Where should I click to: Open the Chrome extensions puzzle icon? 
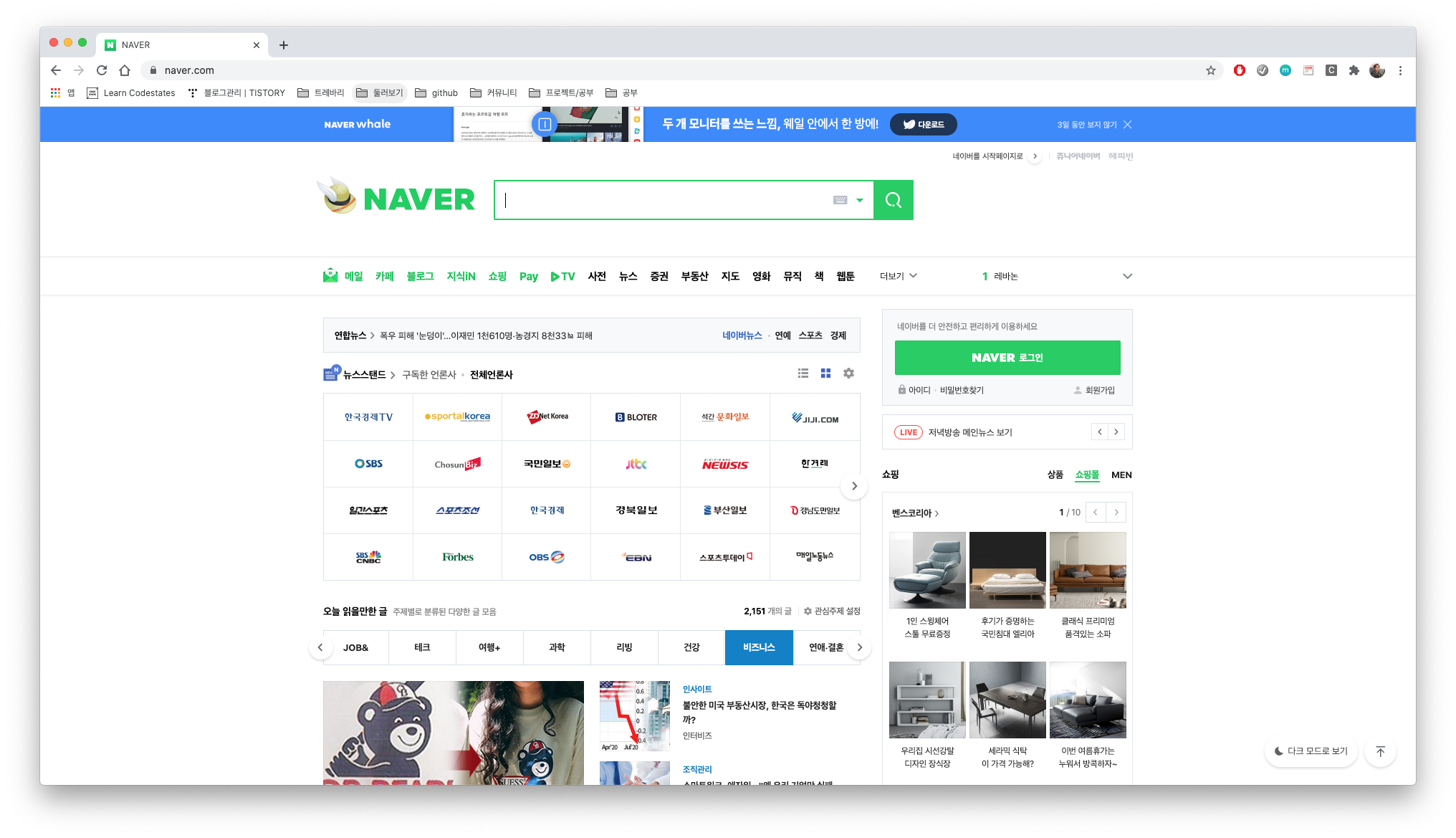coord(1354,70)
